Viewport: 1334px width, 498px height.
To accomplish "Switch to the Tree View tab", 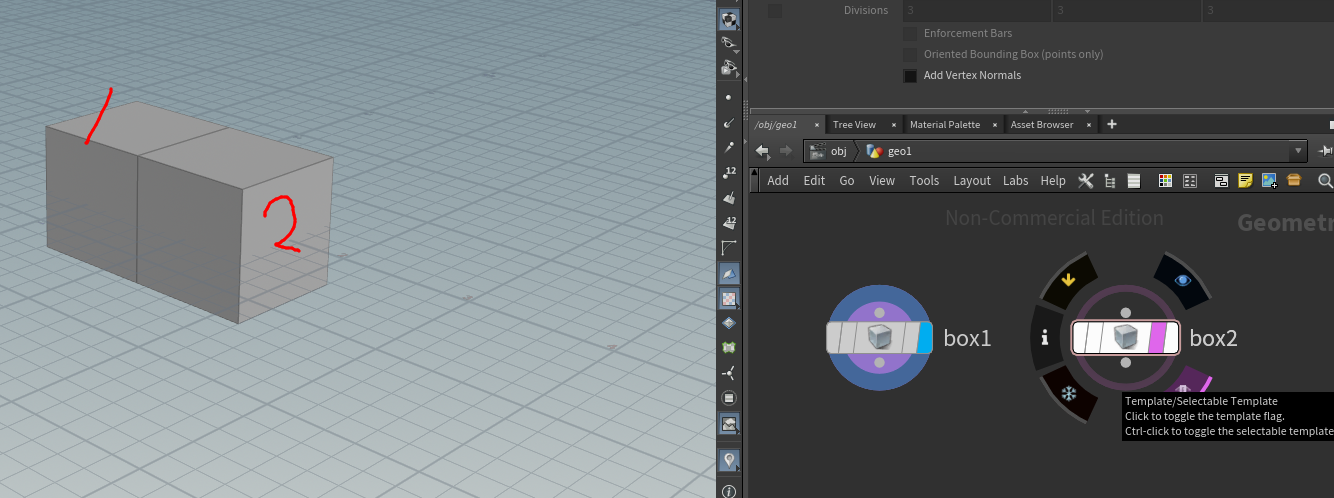I will 854,125.
